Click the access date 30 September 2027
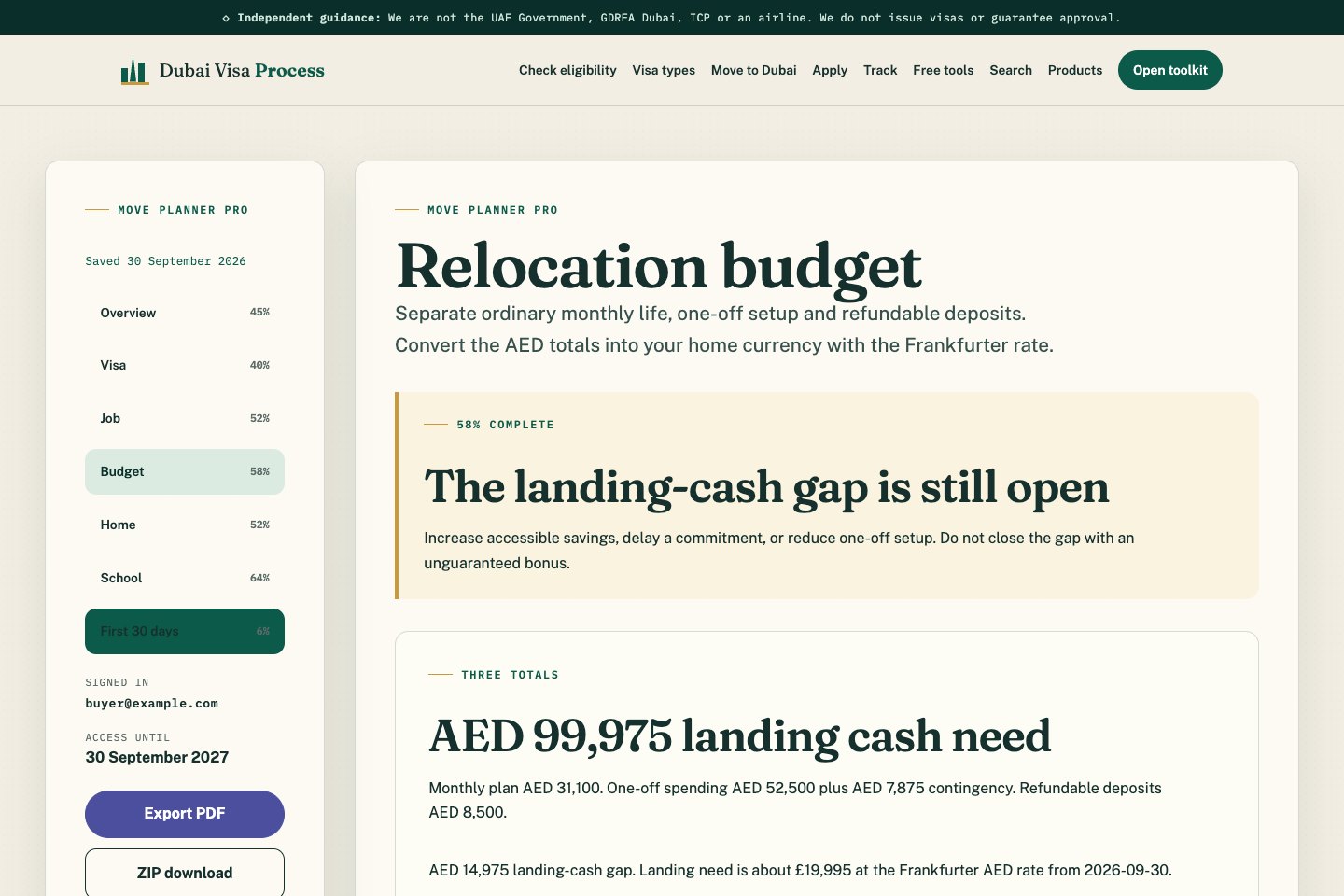The image size is (1344, 896). pyautogui.click(x=157, y=757)
